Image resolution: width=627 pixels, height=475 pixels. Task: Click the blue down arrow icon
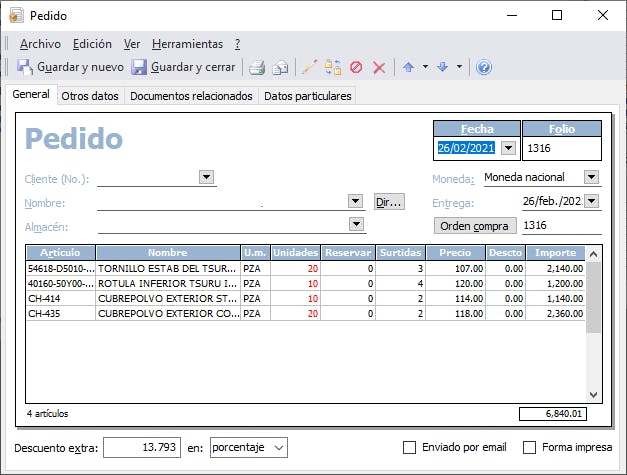tap(442, 68)
